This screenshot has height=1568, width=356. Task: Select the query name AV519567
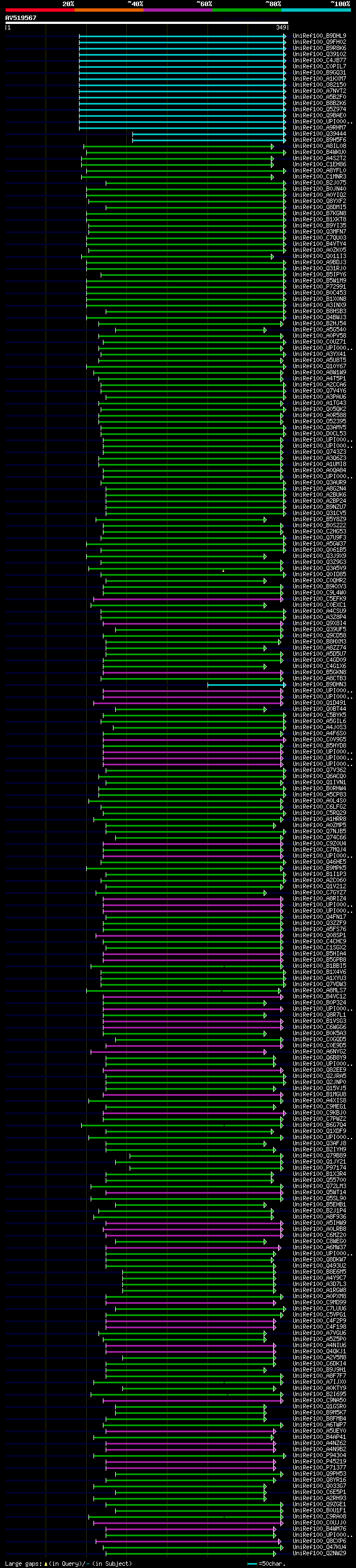pos(21,18)
